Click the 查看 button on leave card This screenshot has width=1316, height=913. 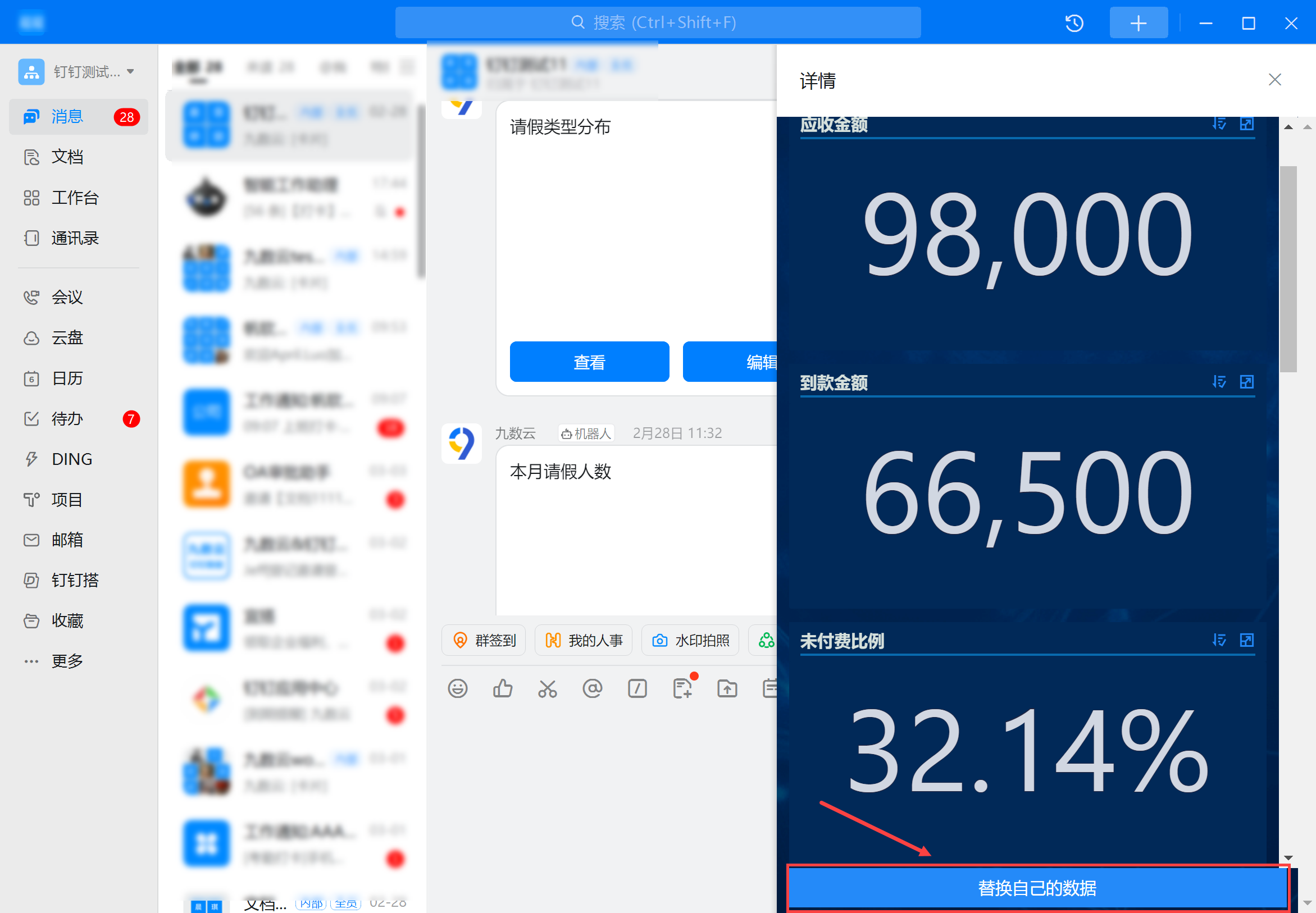point(589,362)
